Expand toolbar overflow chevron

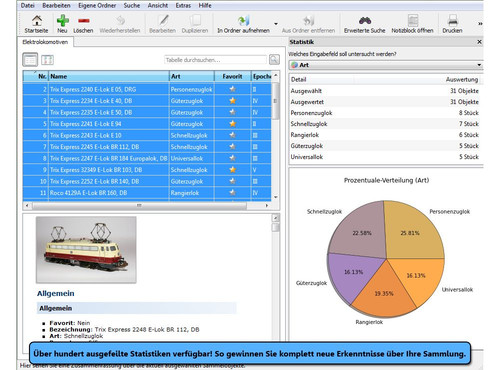[480, 24]
